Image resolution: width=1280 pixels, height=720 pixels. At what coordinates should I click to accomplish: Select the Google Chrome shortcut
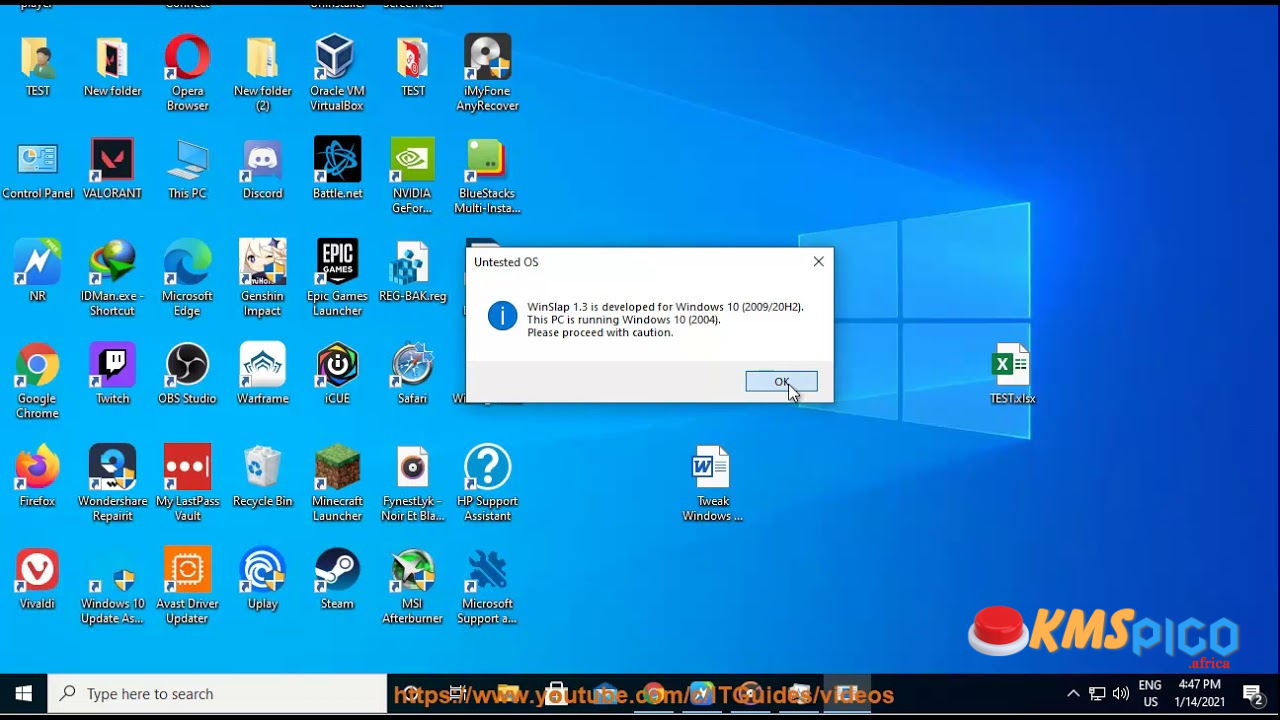(x=37, y=382)
